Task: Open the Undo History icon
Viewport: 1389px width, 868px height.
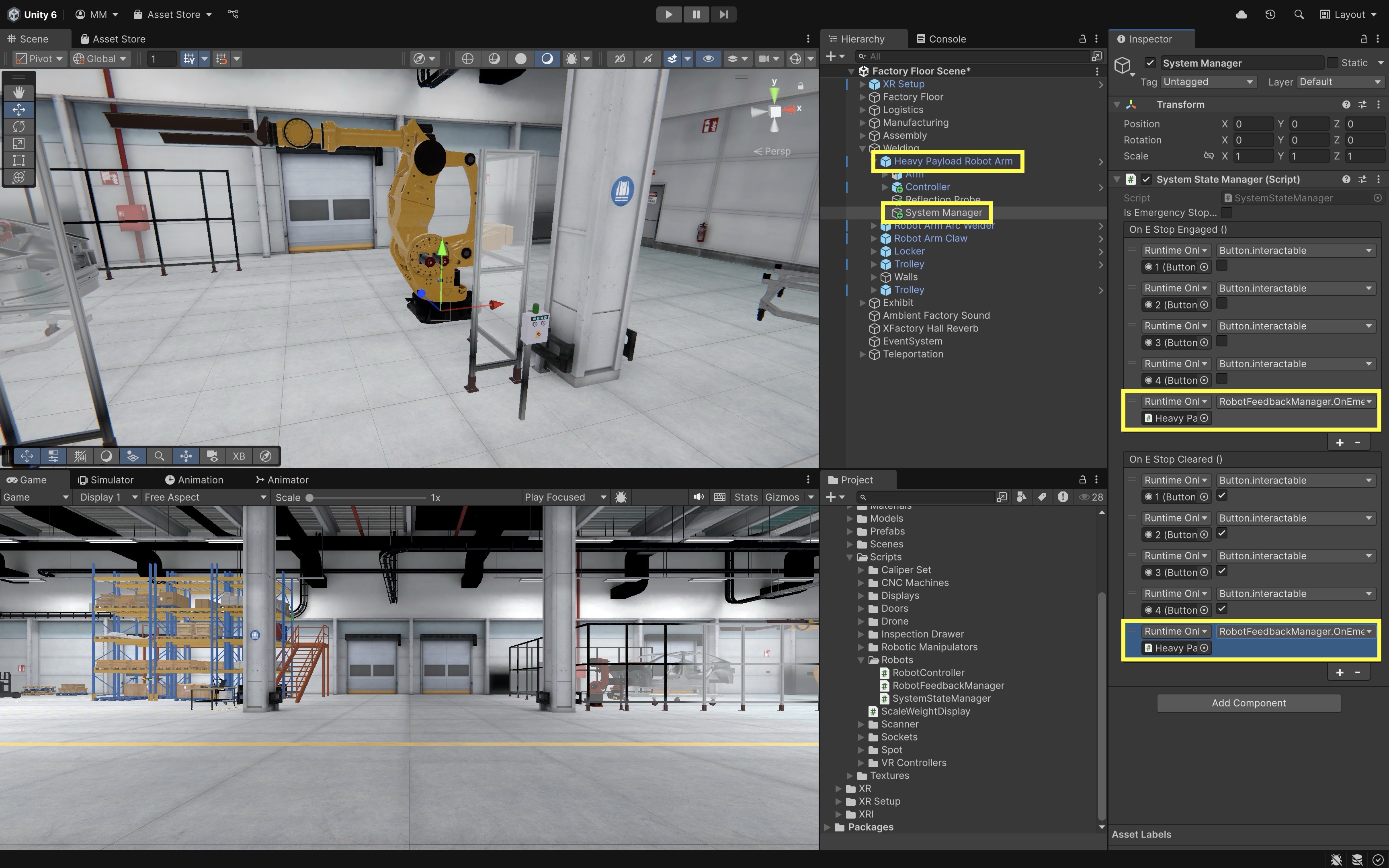Action: pos(1270,14)
